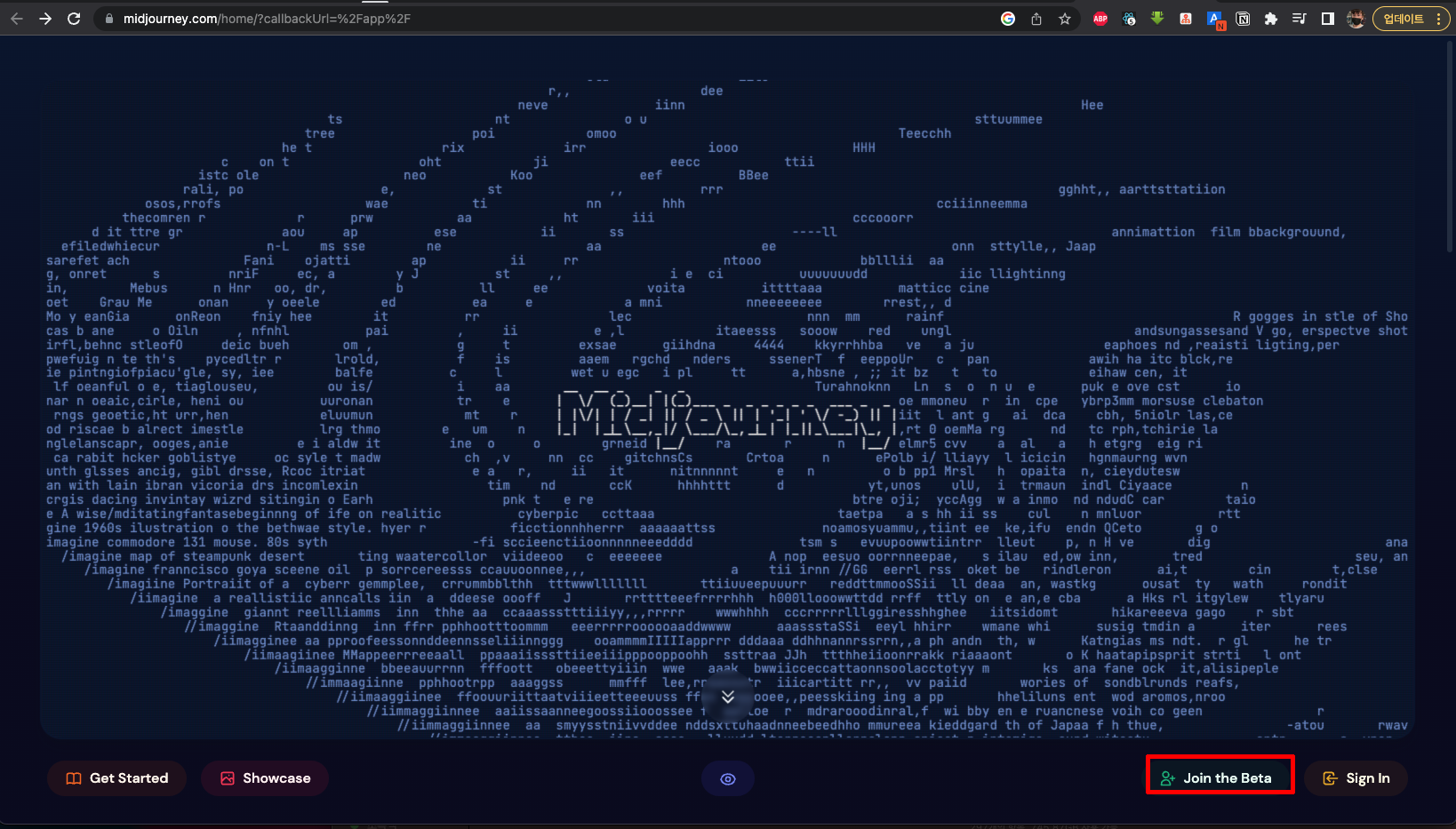Open the red org-chart extension icon
Image resolution: width=1456 pixels, height=829 pixels.
click(1186, 19)
